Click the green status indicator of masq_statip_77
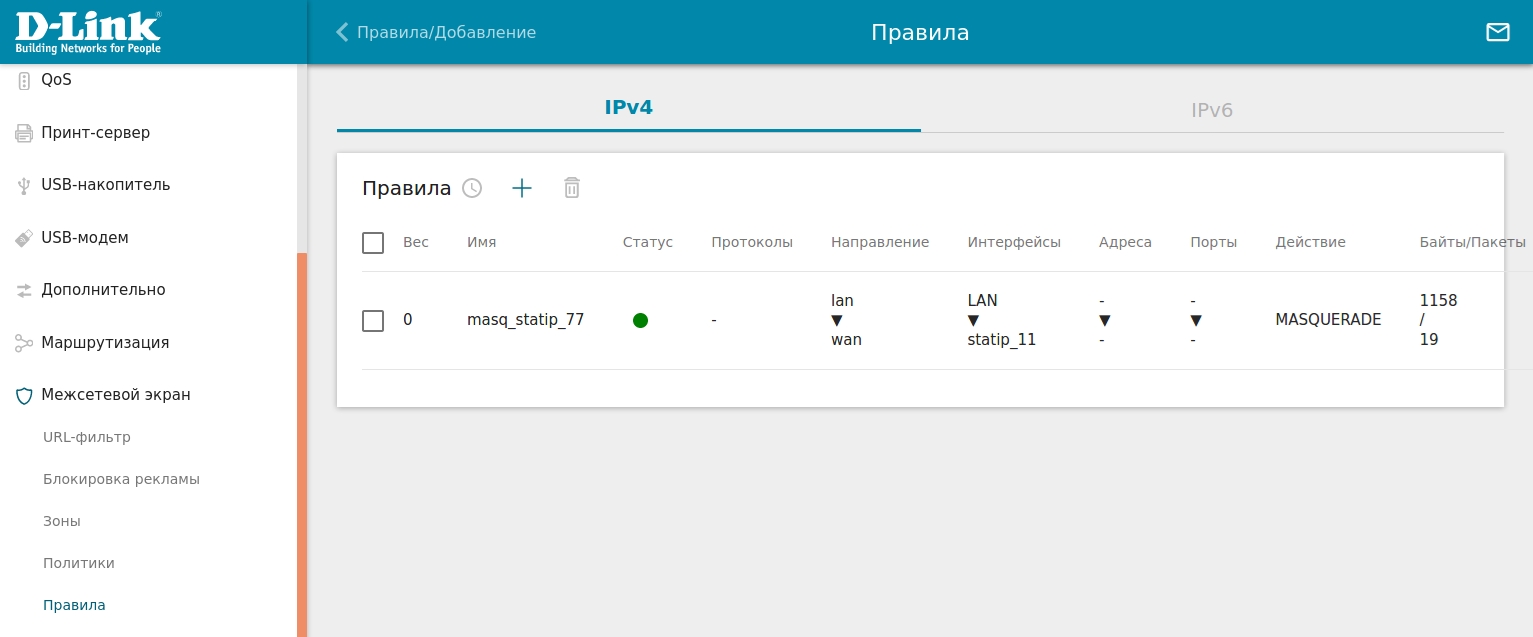This screenshot has height=637, width=1533. tap(640, 320)
